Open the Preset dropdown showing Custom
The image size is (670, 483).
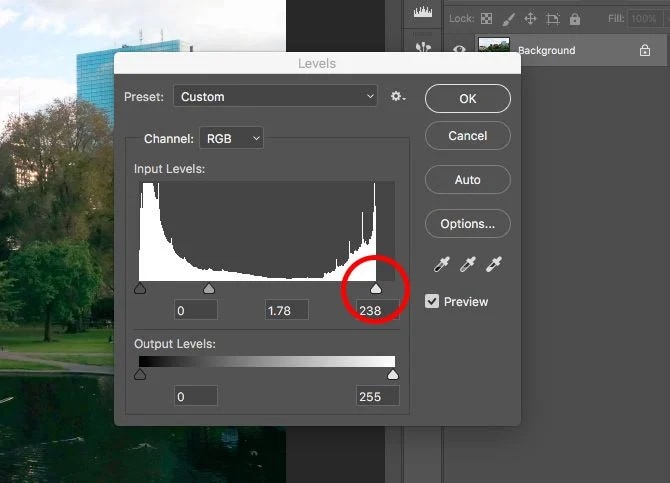tap(275, 97)
